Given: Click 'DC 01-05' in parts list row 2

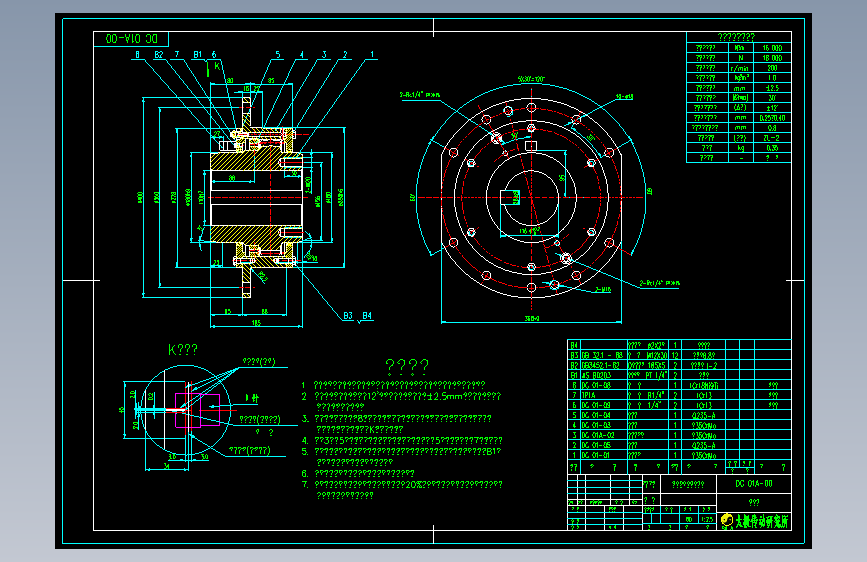Looking at the screenshot, I should click(596, 445).
